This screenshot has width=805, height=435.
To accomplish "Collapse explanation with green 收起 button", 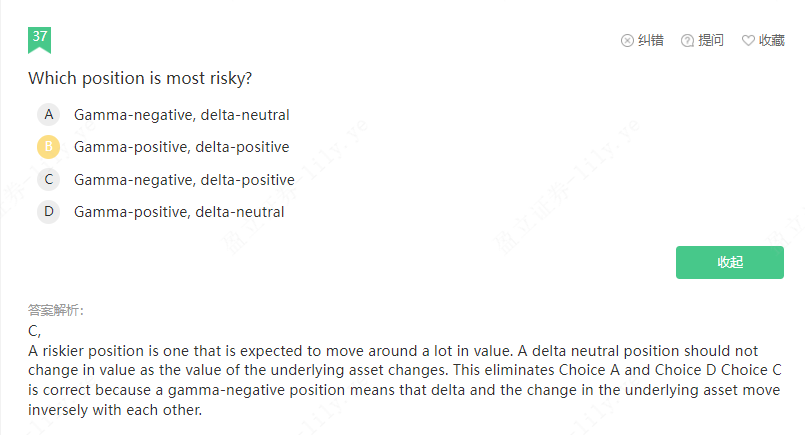I will pos(729,262).
